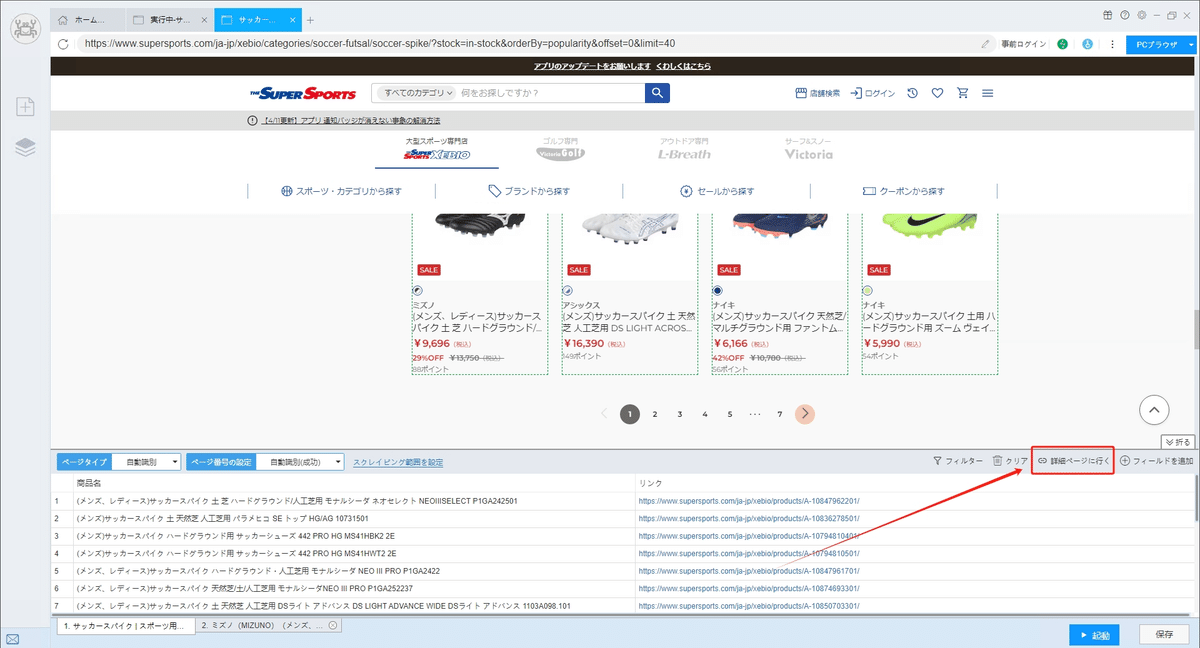Open the ページ番号の設定 自動識別(成功) dropdown
This screenshot has width=1200, height=648.
point(300,462)
